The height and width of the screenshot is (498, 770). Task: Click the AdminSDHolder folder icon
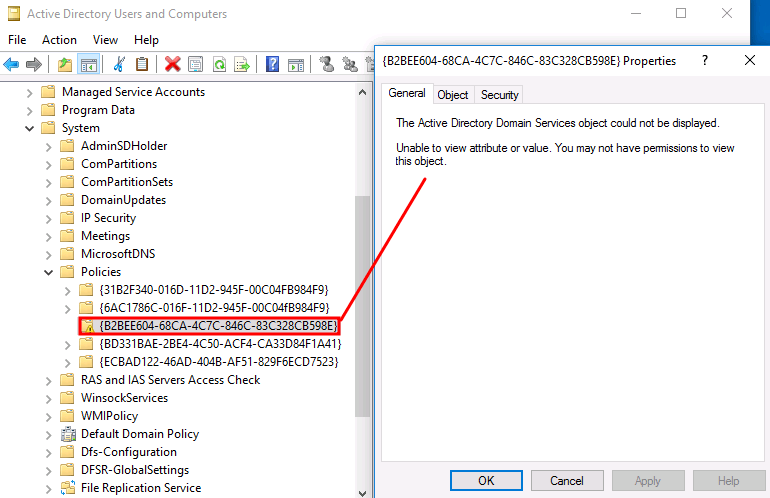click(x=67, y=146)
